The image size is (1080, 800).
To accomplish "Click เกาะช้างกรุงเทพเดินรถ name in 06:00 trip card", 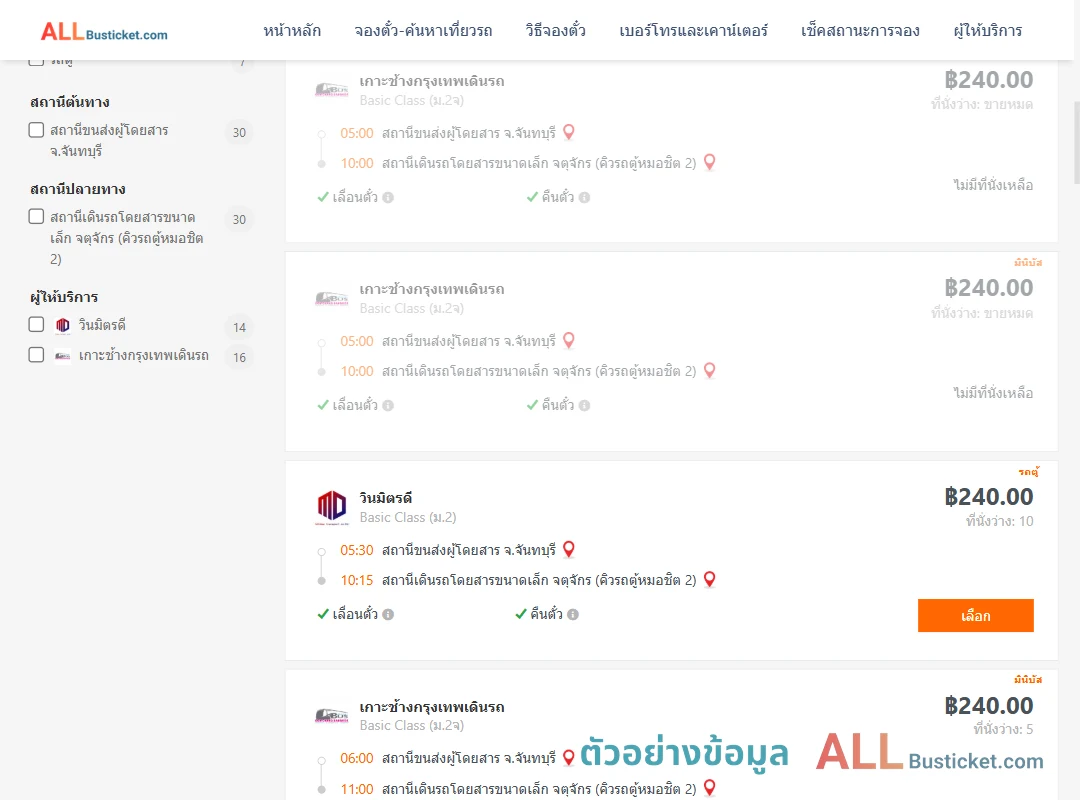I will [x=432, y=707].
